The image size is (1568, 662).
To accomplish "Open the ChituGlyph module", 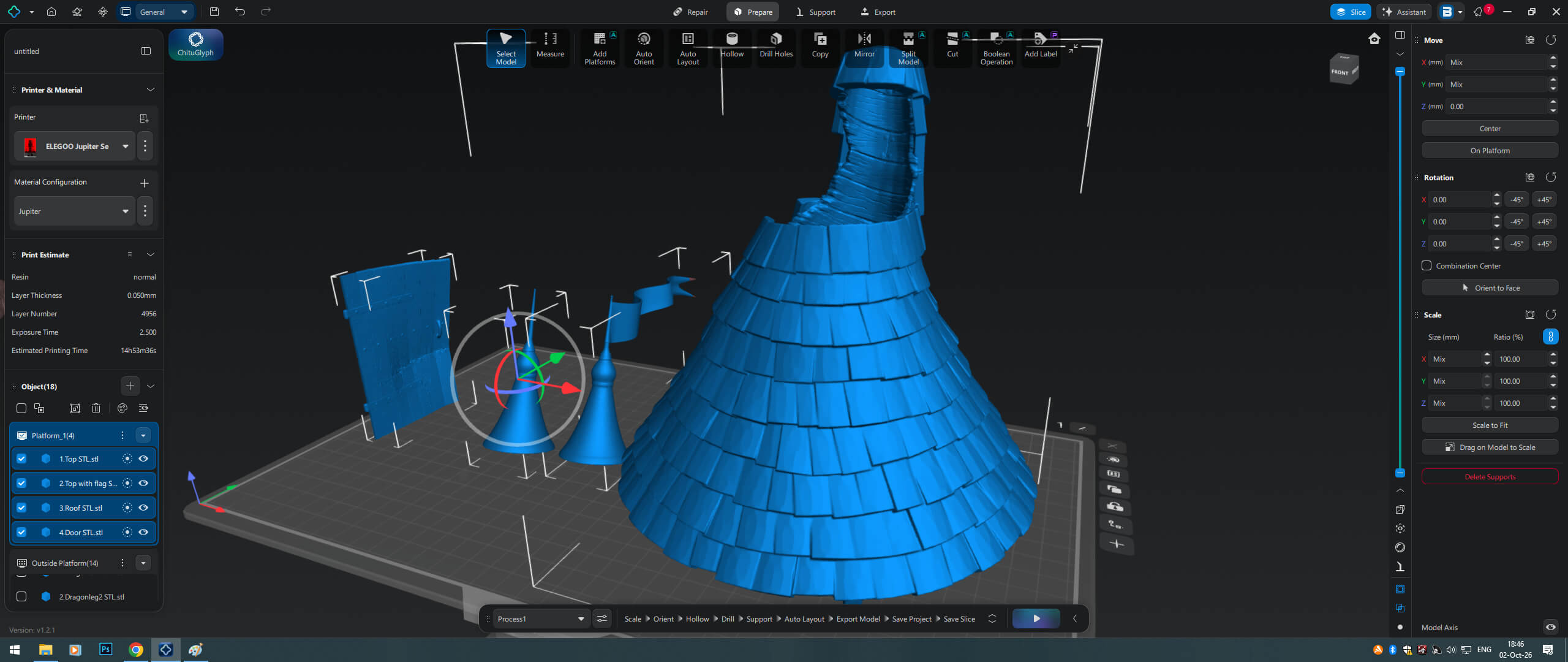I will click(196, 45).
